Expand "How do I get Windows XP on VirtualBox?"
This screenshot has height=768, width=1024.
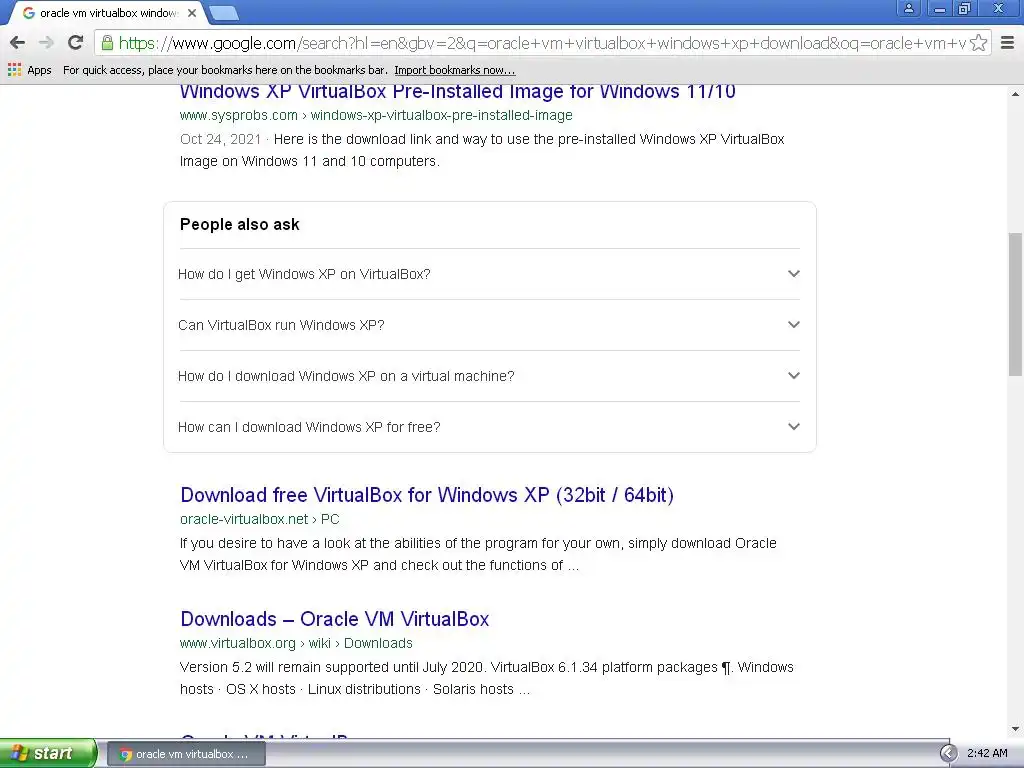point(489,274)
